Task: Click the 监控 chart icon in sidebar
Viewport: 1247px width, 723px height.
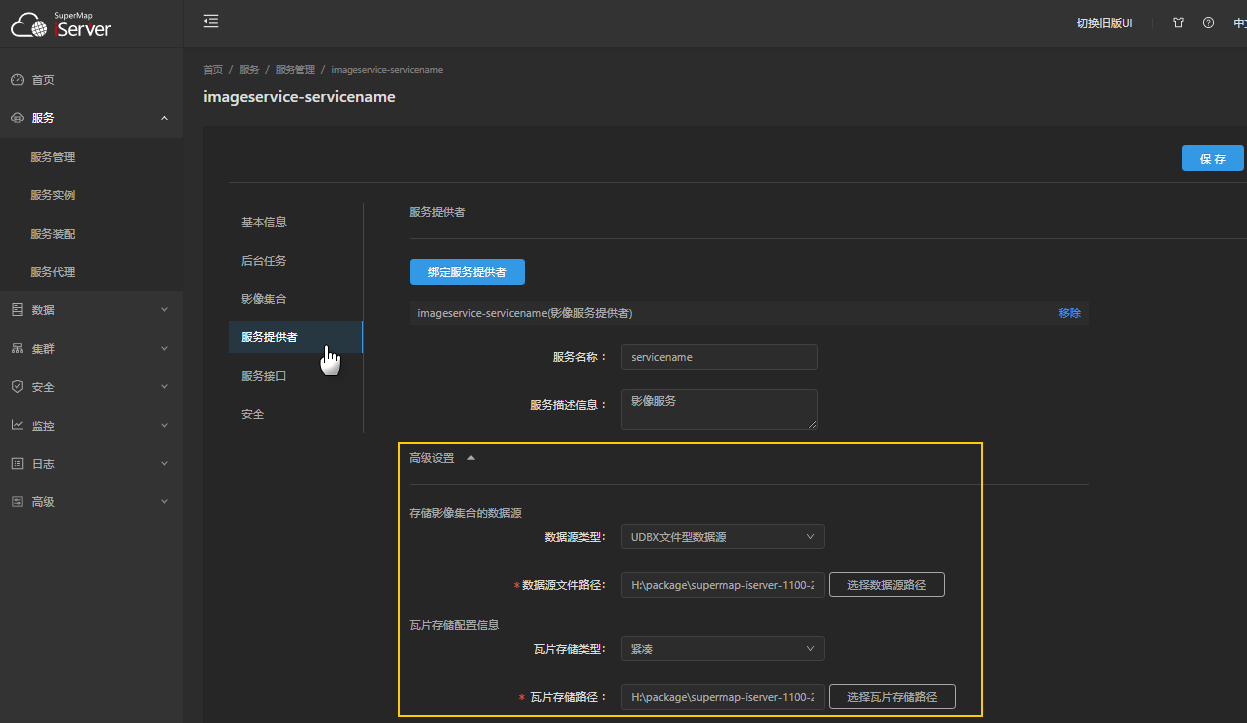Action: pyautogui.click(x=17, y=425)
